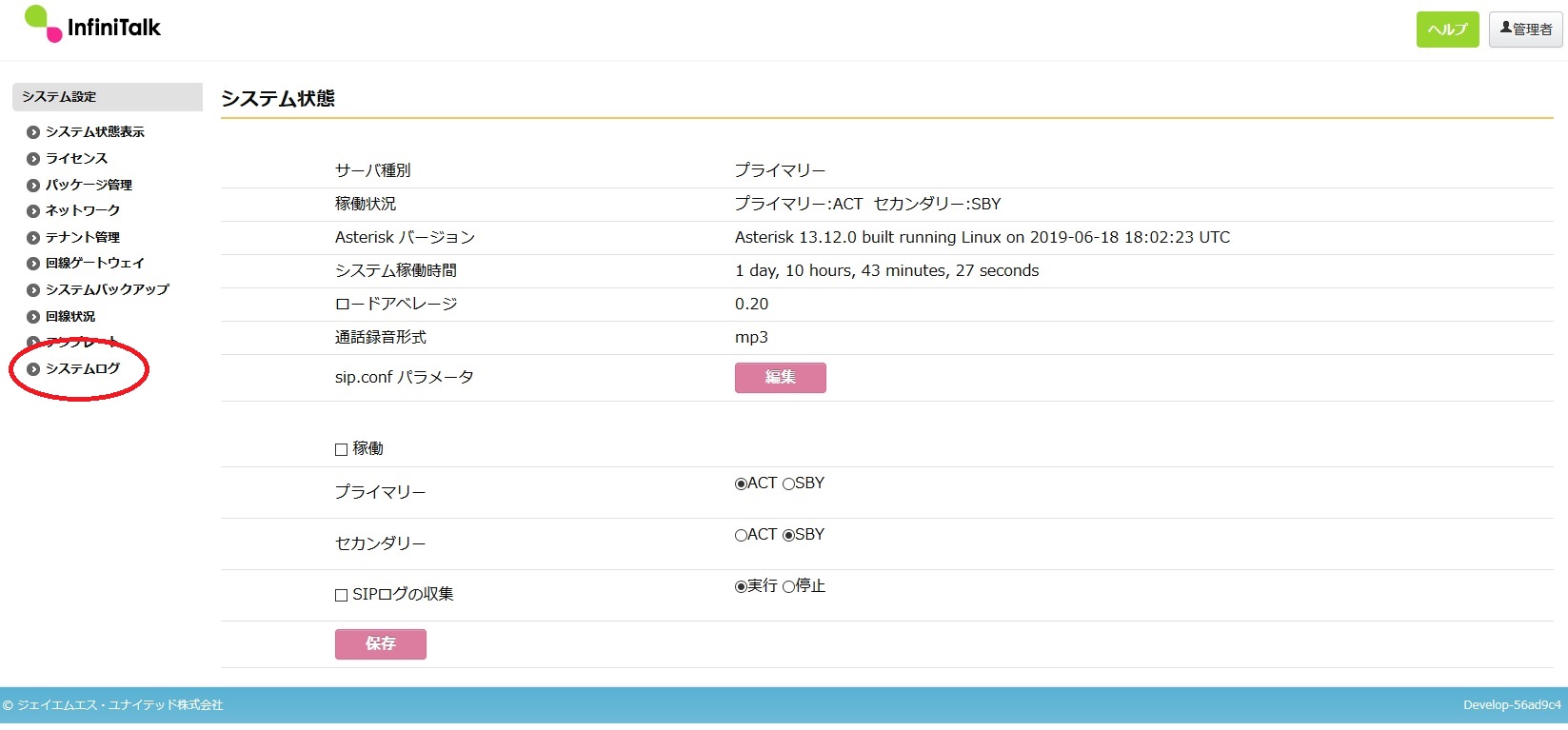Click the arrow icon beside テナント管理
The width and height of the screenshot is (1568, 730).
(x=33, y=238)
